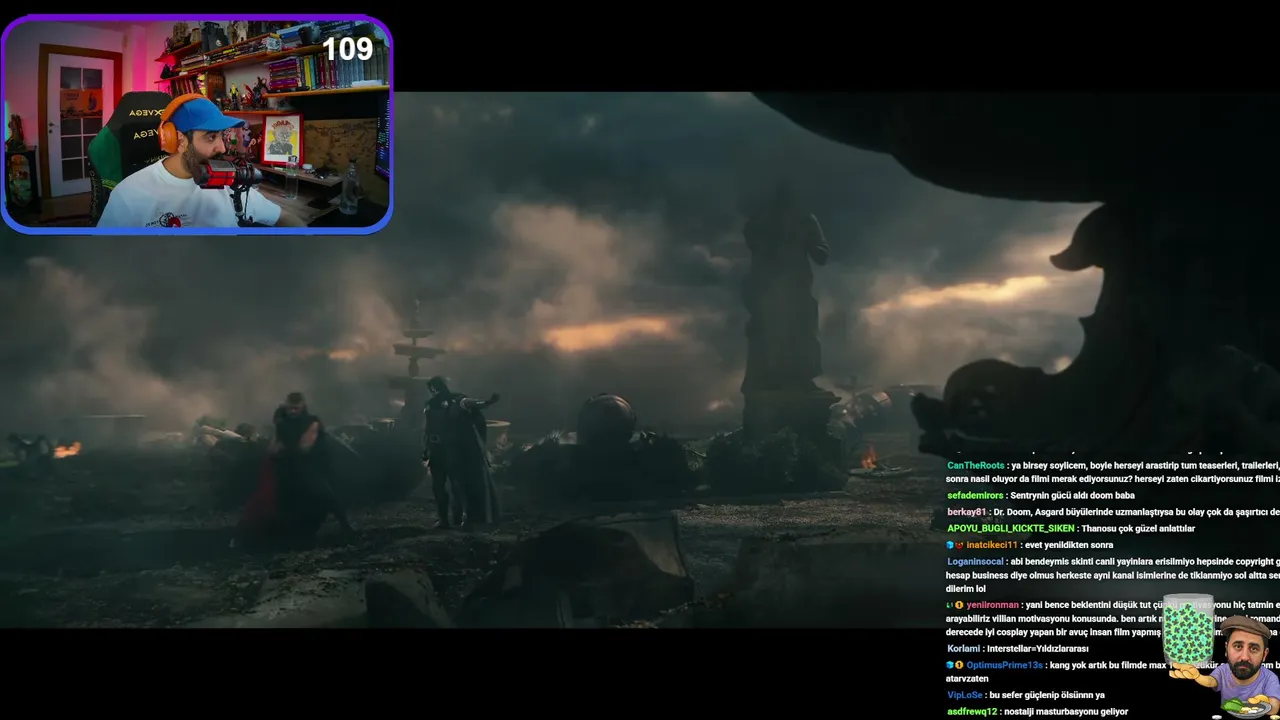
Task: Open chat user sefademirors
Action: click(x=976, y=495)
